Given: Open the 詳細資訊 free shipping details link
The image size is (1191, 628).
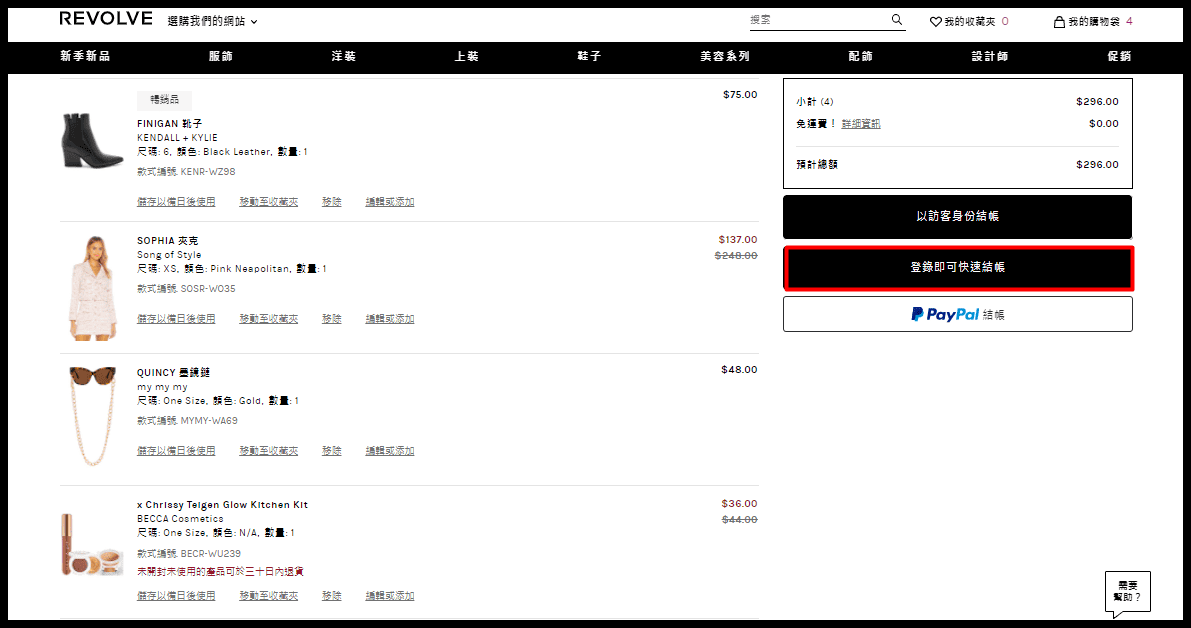Looking at the screenshot, I should (861, 124).
